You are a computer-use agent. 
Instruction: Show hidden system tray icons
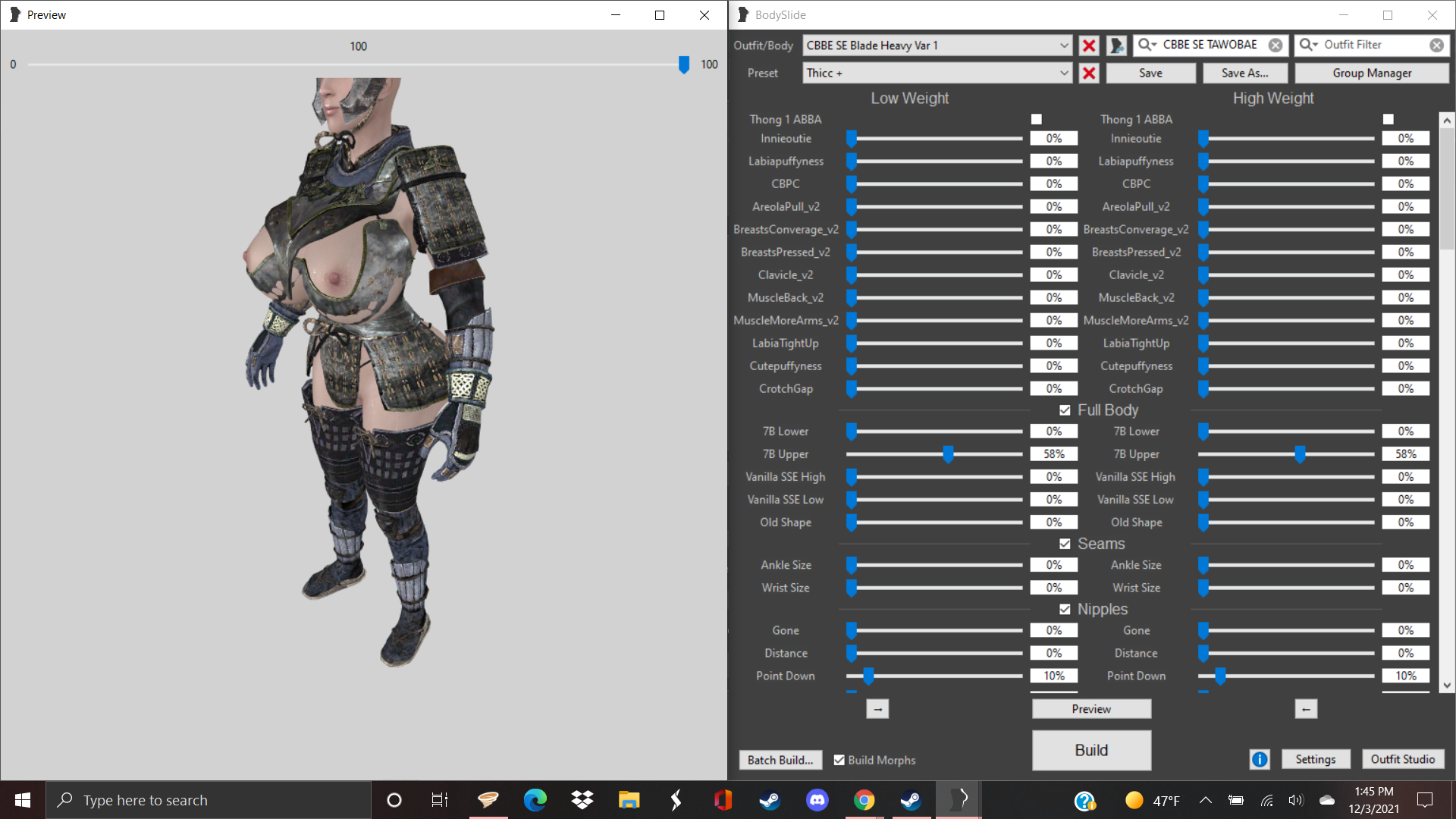click(x=1205, y=800)
